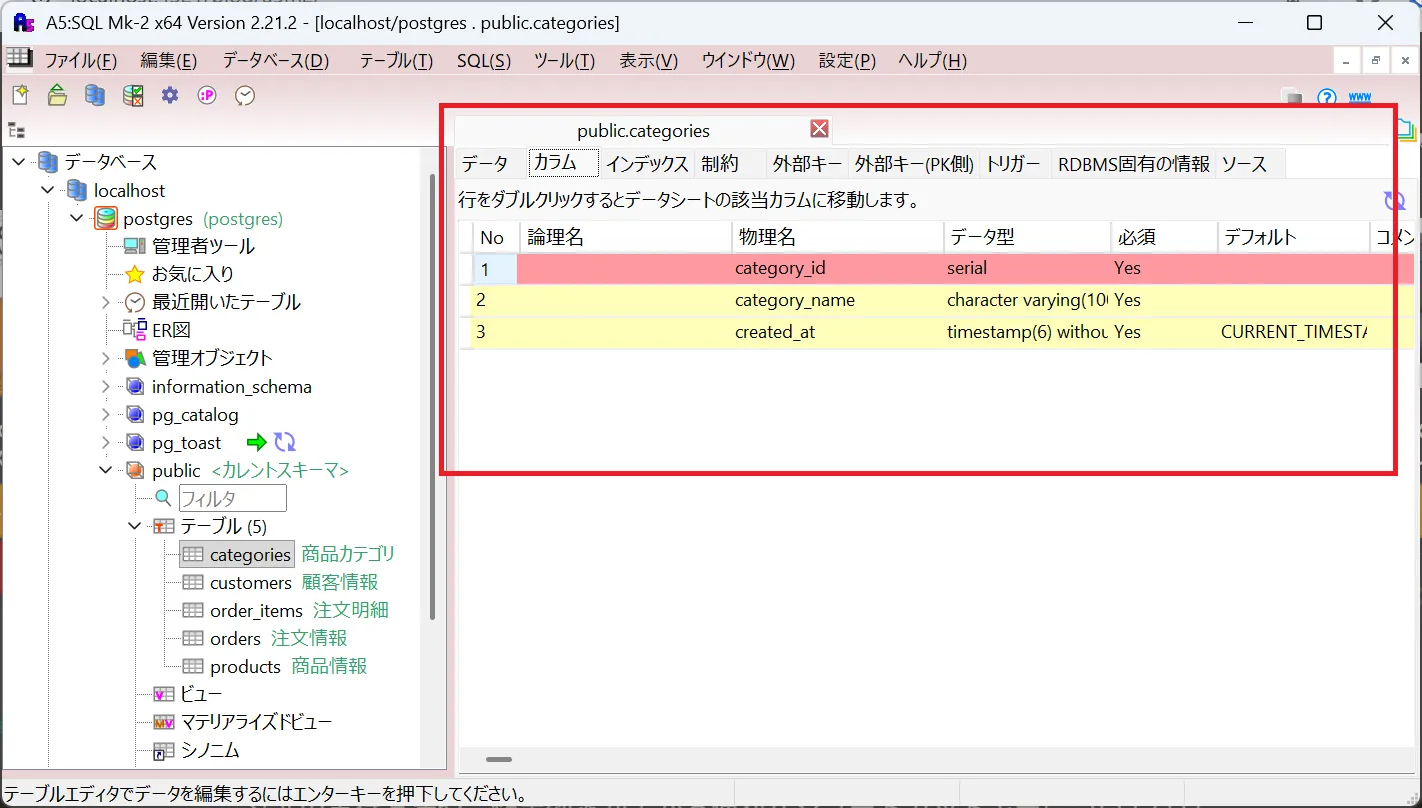This screenshot has height=808, width=1422.
Task: Click the refresh arrows icon beside pg_toast
Action: [285, 442]
